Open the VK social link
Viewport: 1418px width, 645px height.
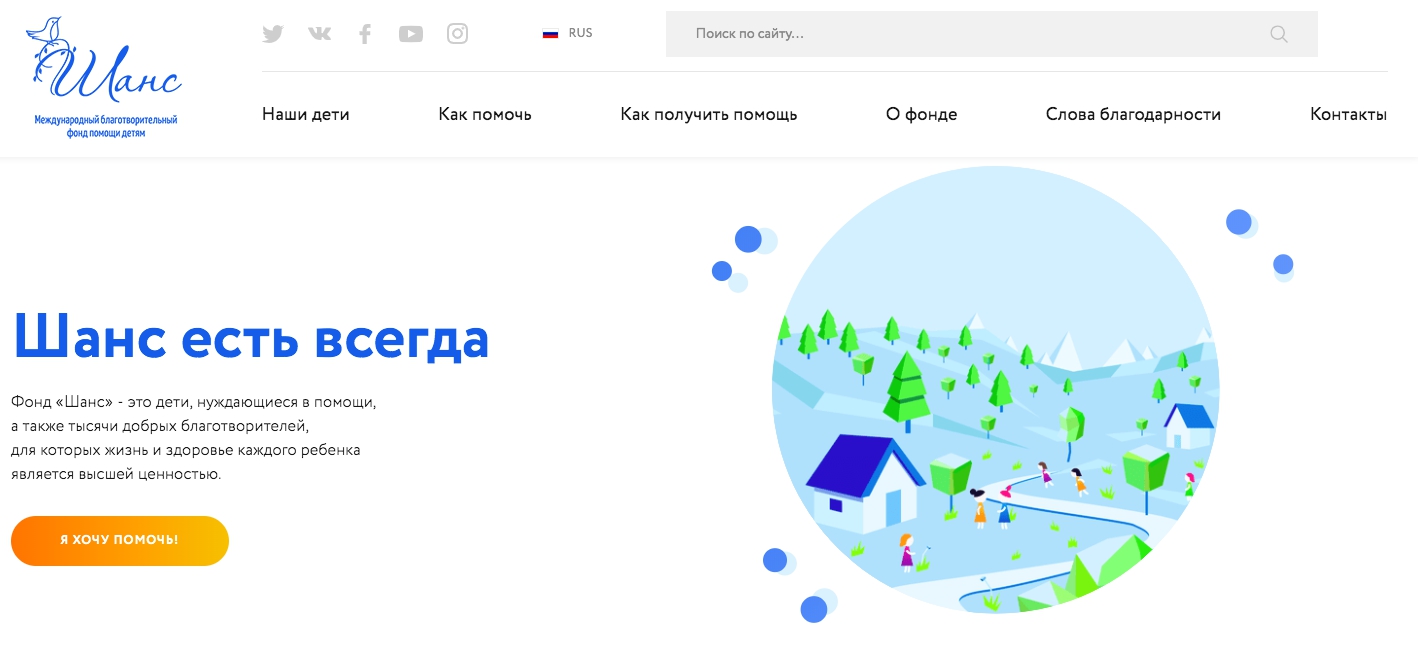pos(319,34)
